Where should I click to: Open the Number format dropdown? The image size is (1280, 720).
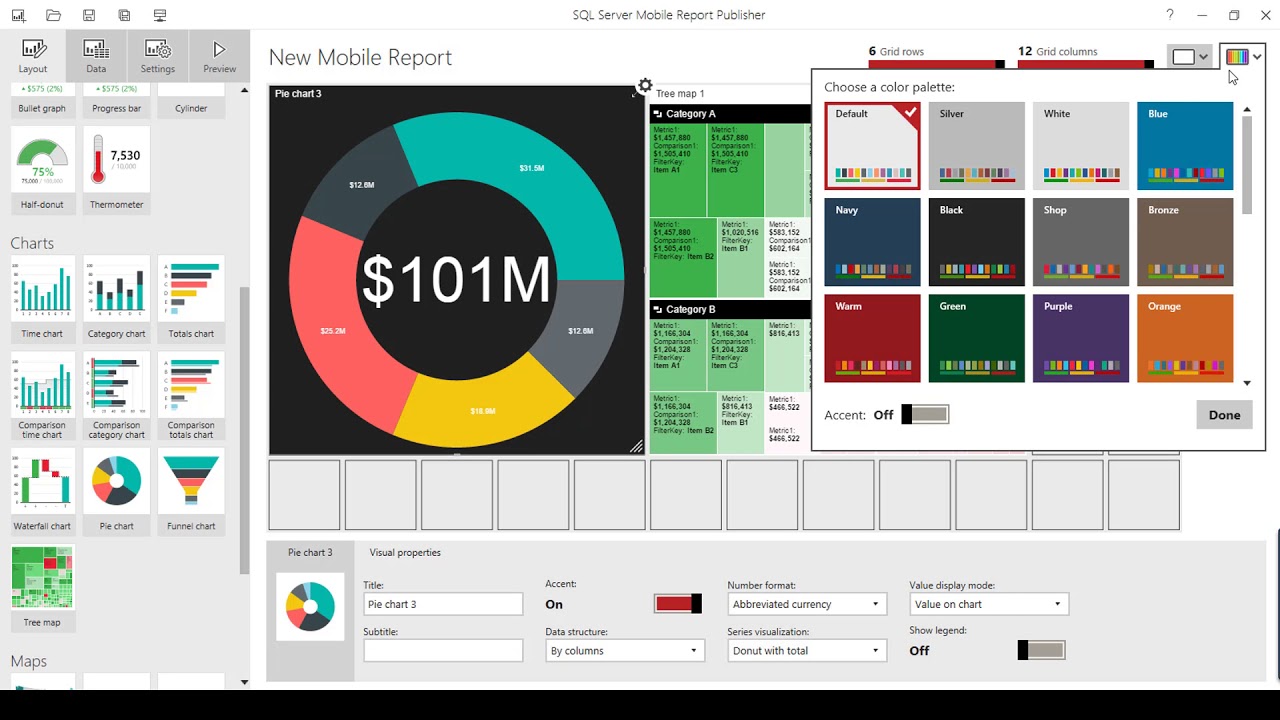[806, 604]
